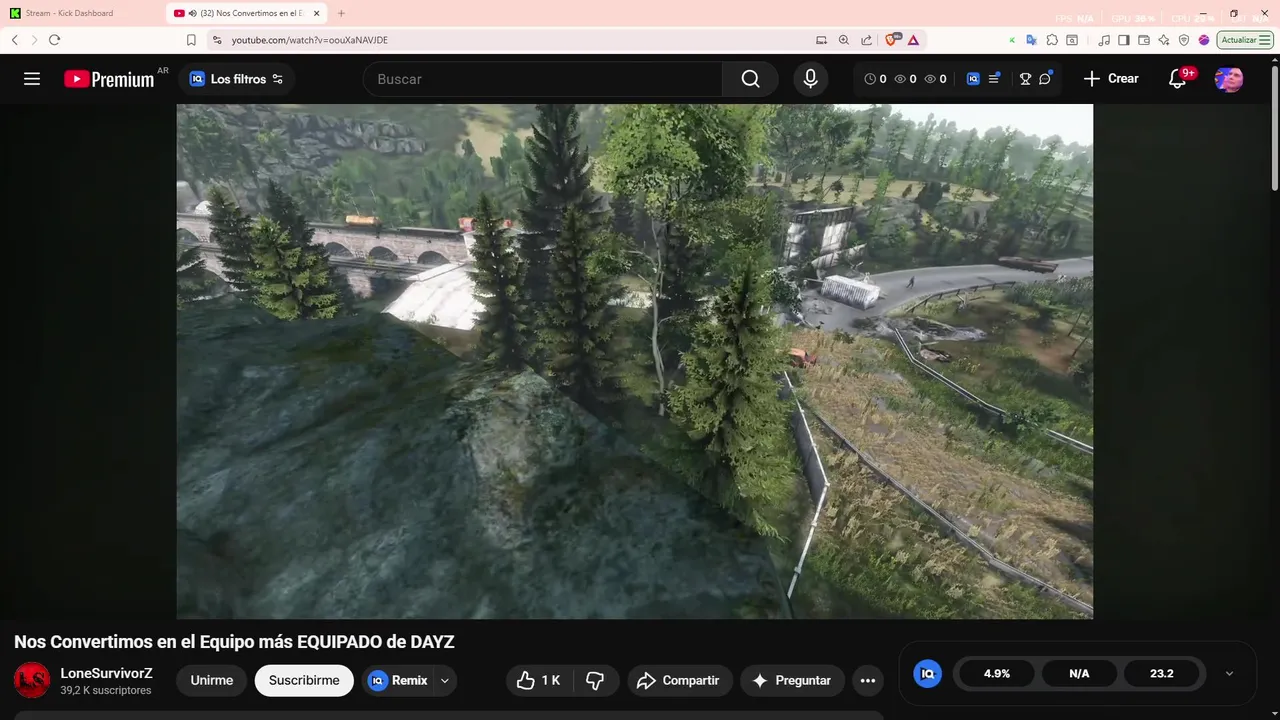This screenshot has height=720, width=1280.
Task: Close the YouTube browser tab
Action: click(x=316, y=13)
